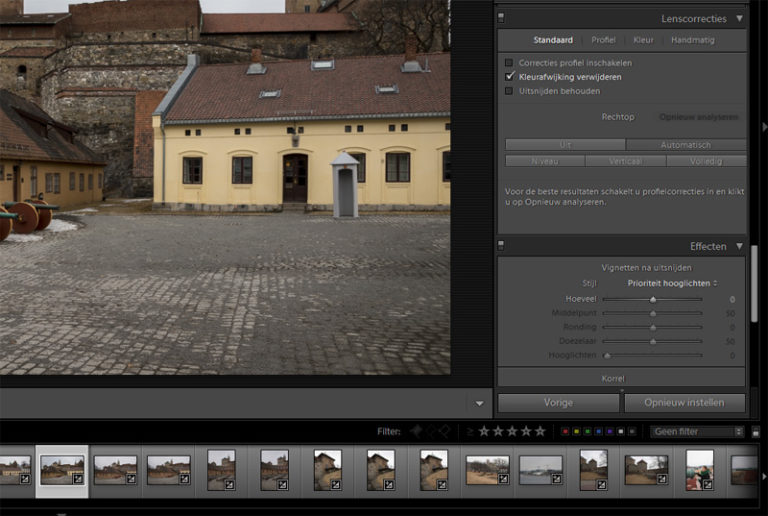Toggle the filter switch beside Geen filter
The image size is (768, 516).
point(756,432)
